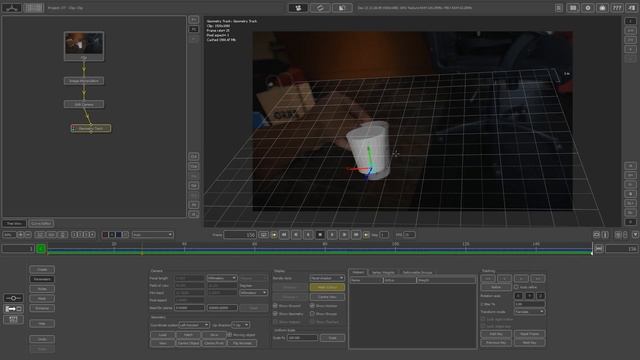Screen dimensions: 640x360
Task: Zoom in timeline with plus icon
Action: [x=20, y=235]
